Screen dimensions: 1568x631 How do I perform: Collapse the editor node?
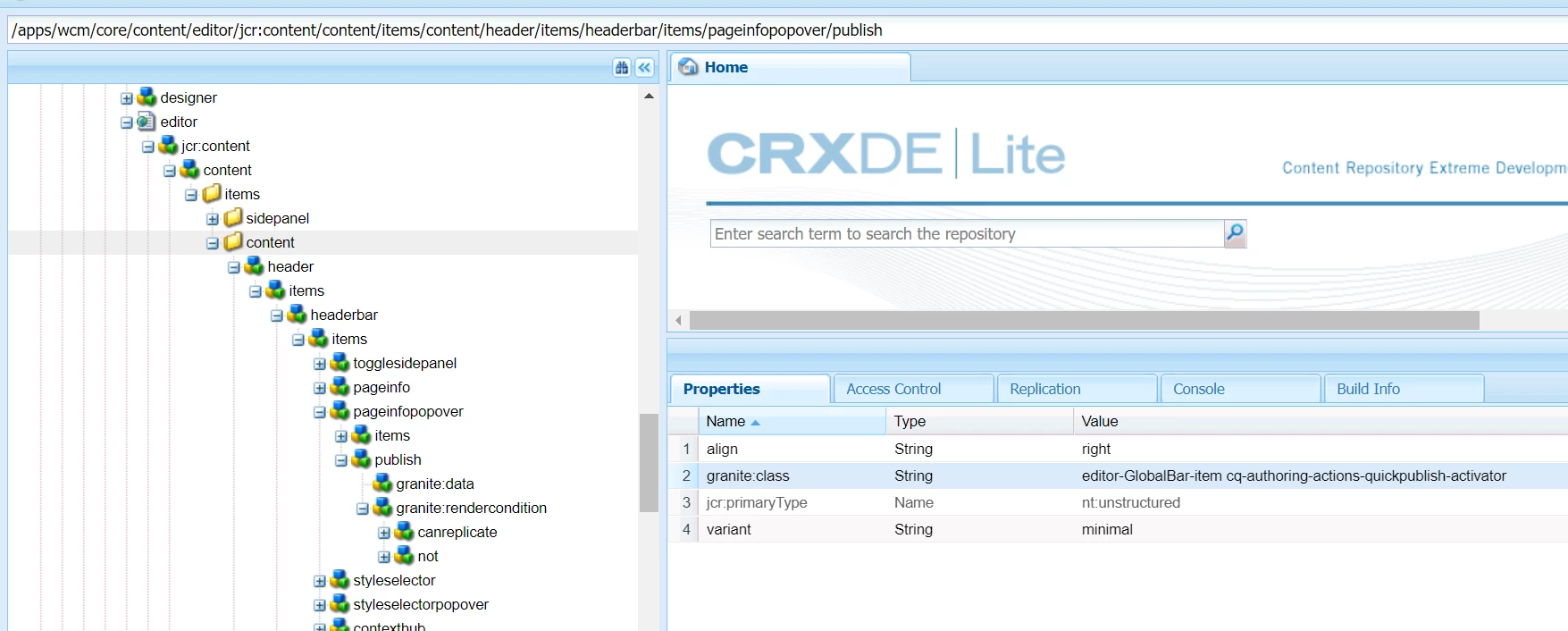pos(127,122)
